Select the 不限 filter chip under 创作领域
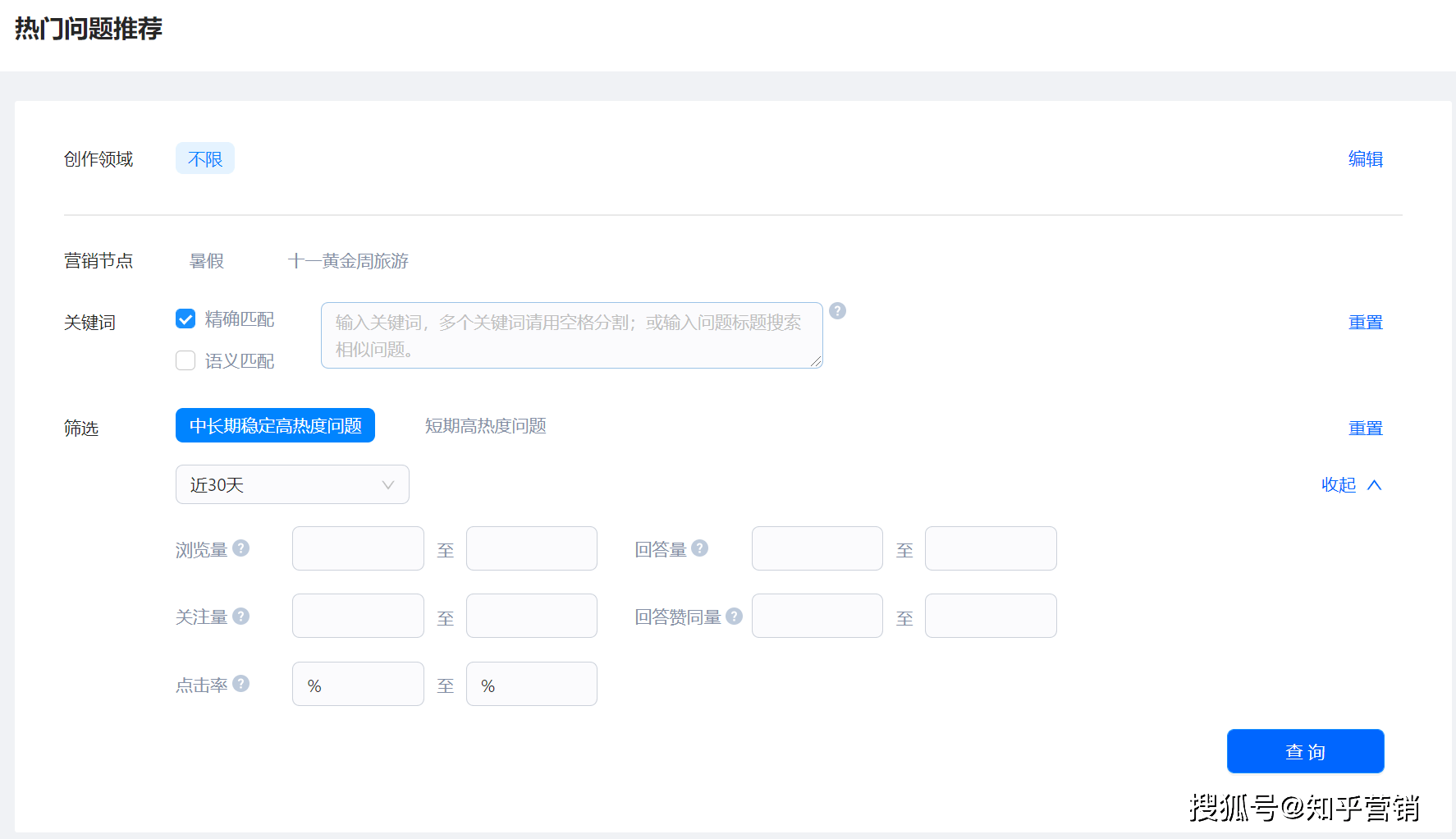This screenshot has height=839, width=1456. coord(204,158)
